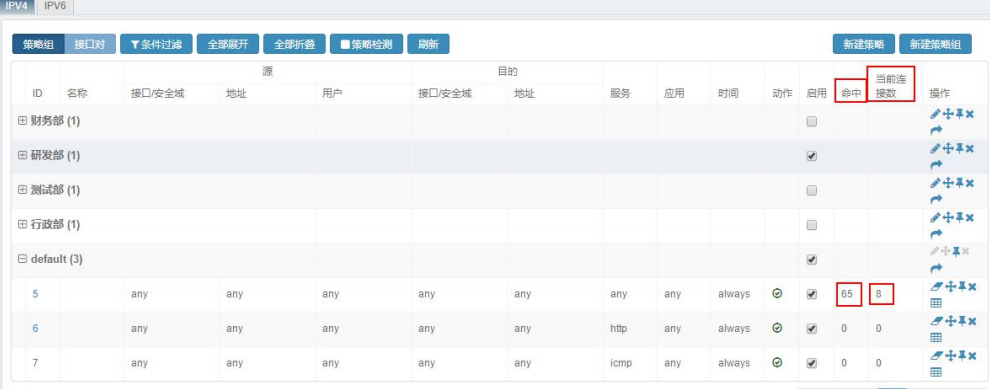Delete the 测试部 group using X icon

pos(970,183)
